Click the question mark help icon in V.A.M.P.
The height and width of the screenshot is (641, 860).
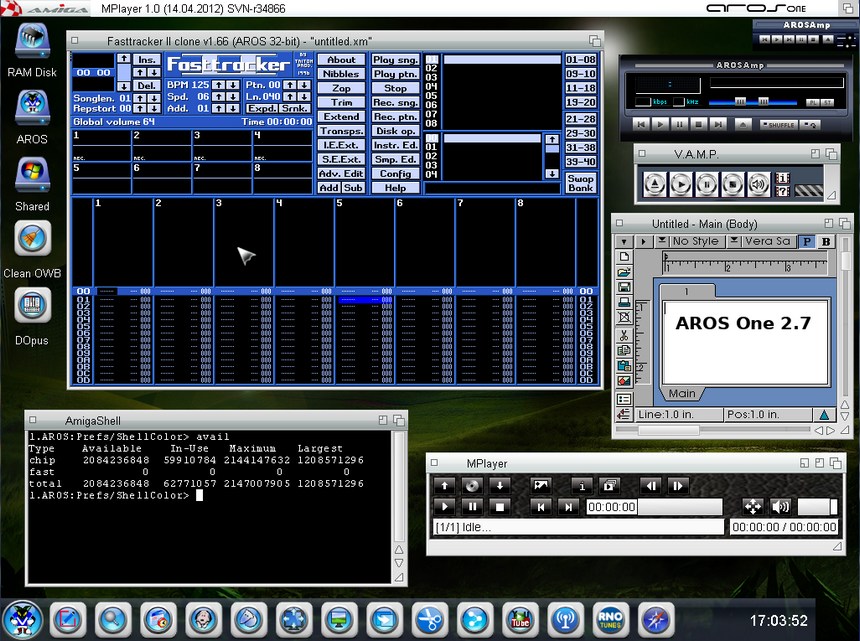tap(783, 191)
